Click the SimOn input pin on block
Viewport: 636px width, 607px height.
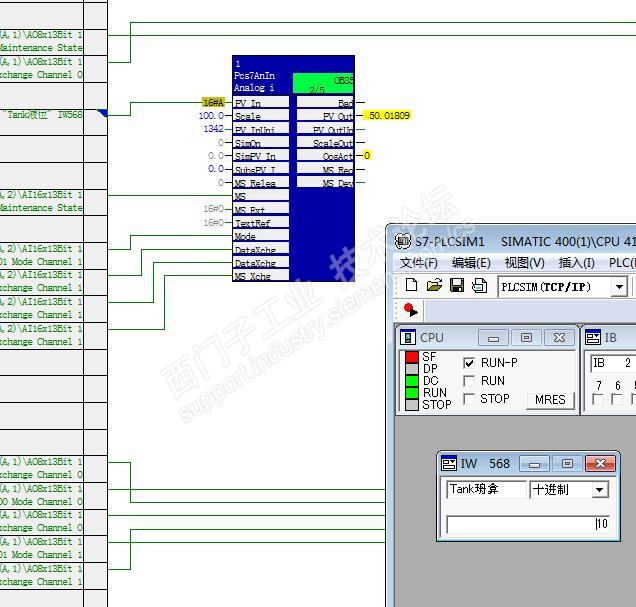point(261,142)
